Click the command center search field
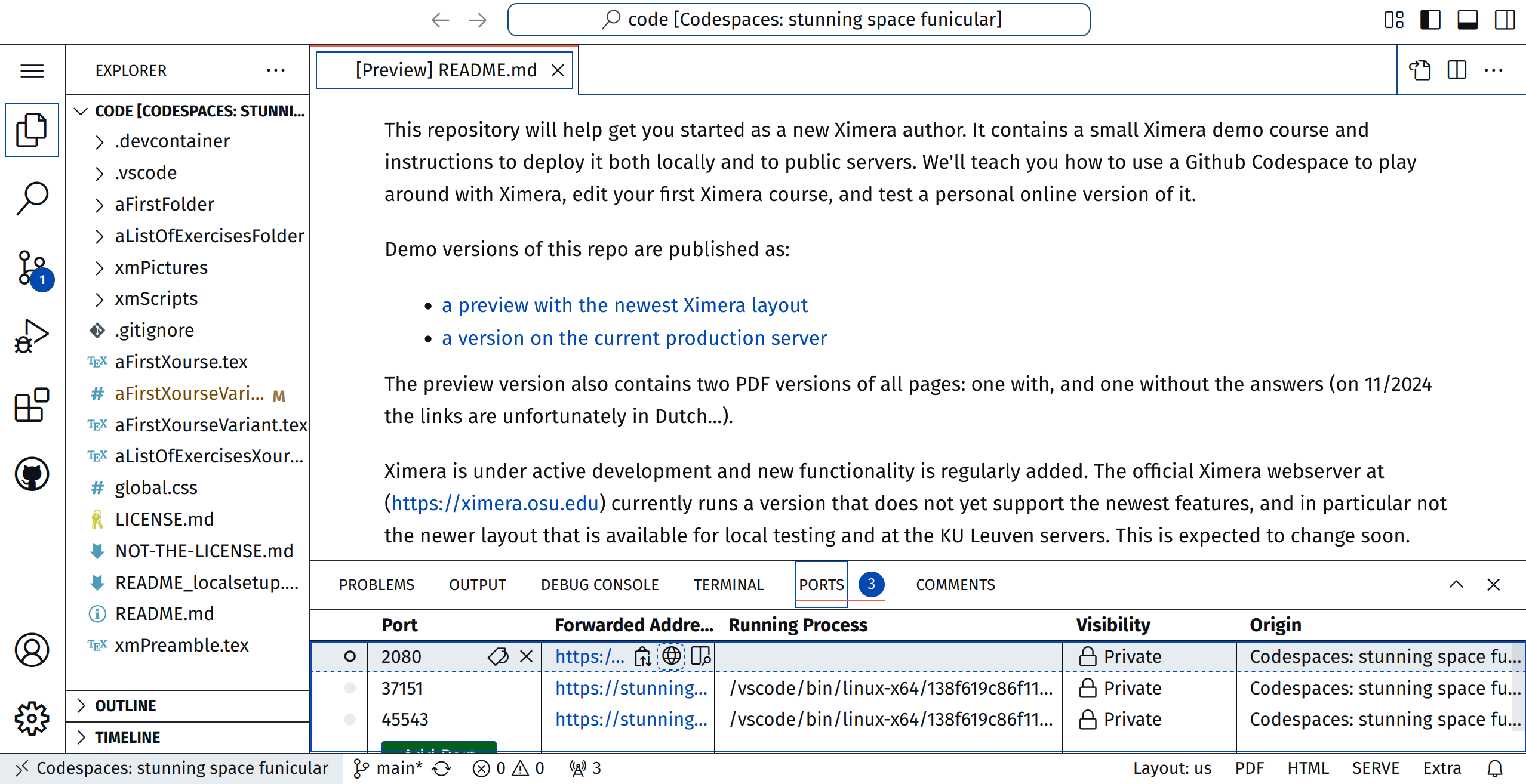This screenshot has width=1526, height=784. click(798, 20)
